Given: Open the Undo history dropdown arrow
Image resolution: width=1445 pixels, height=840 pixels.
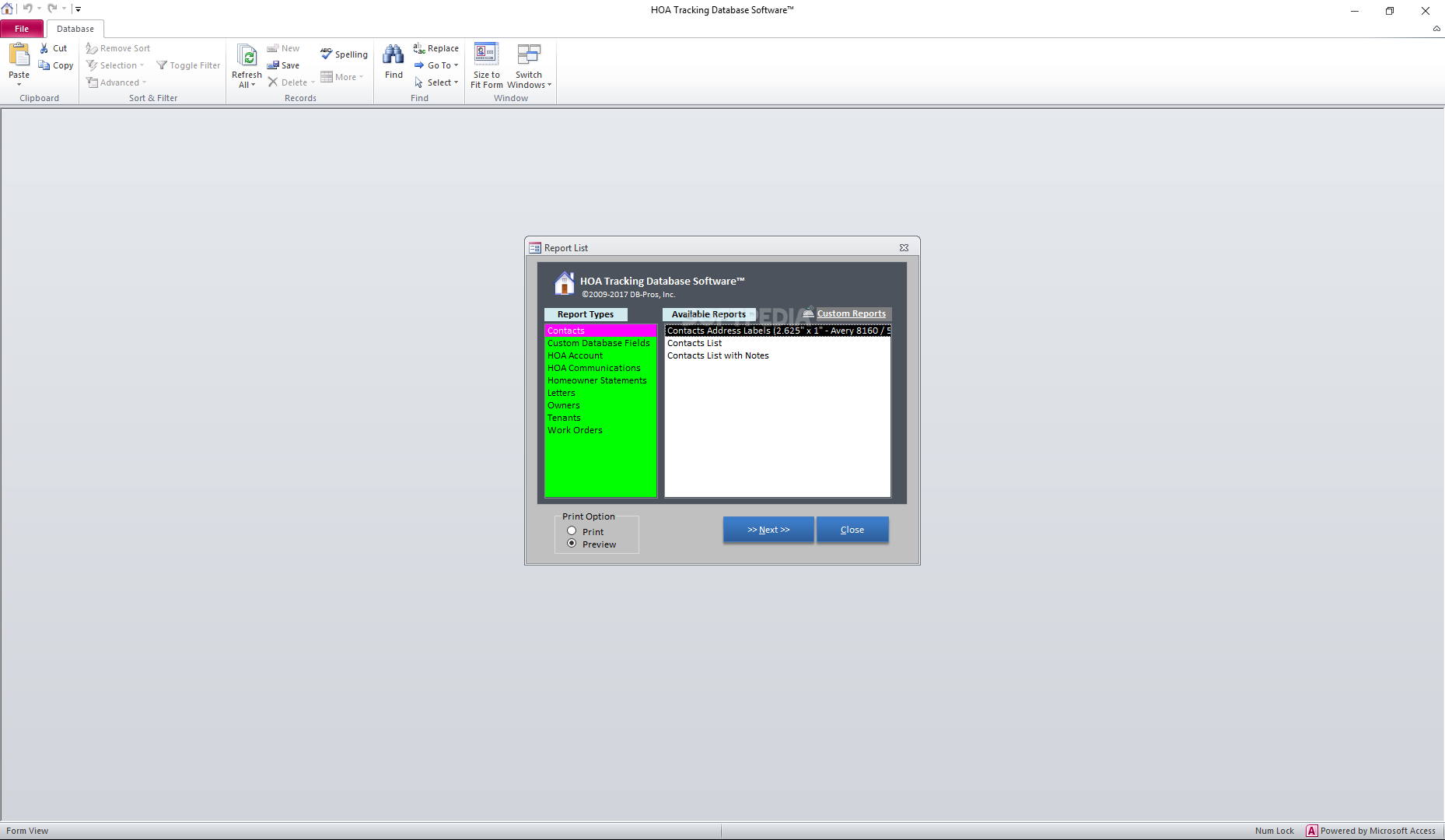Looking at the screenshot, I should tap(39, 9).
